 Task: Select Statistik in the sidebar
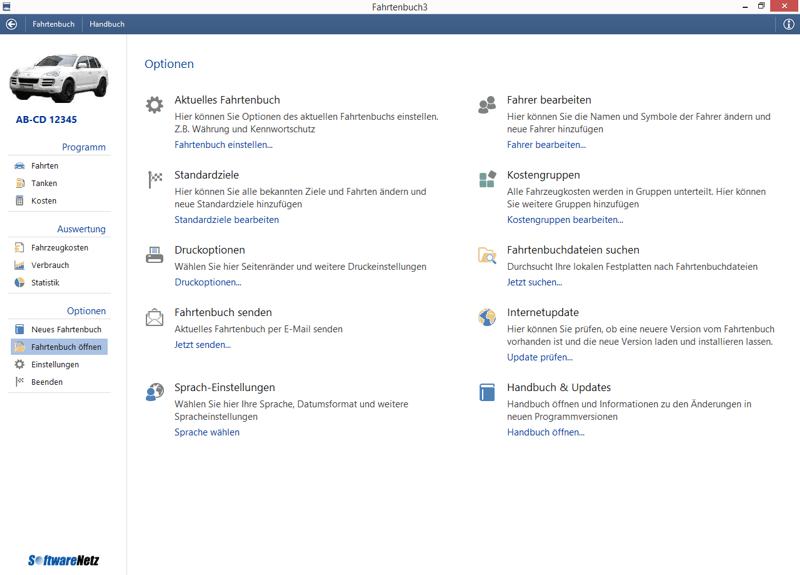pyautogui.click(x=45, y=283)
